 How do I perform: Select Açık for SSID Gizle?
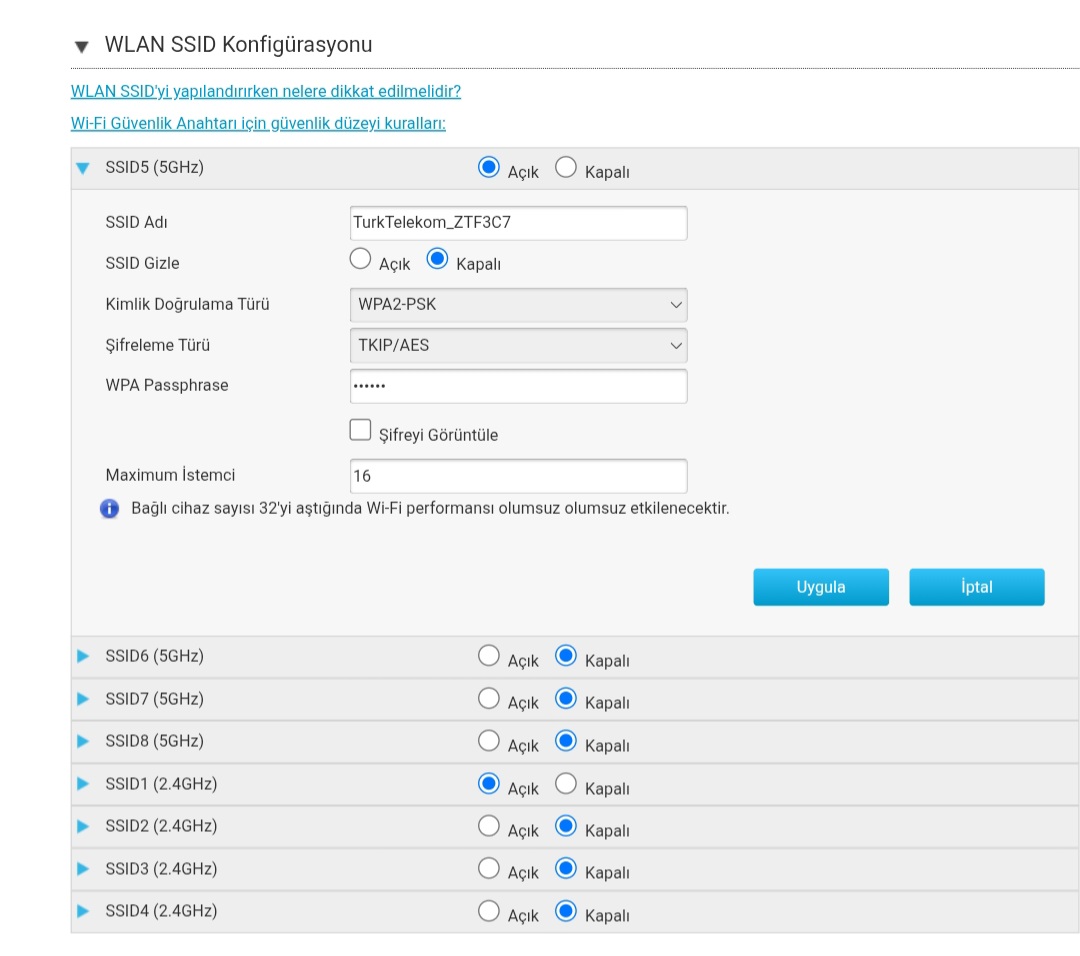click(x=361, y=260)
